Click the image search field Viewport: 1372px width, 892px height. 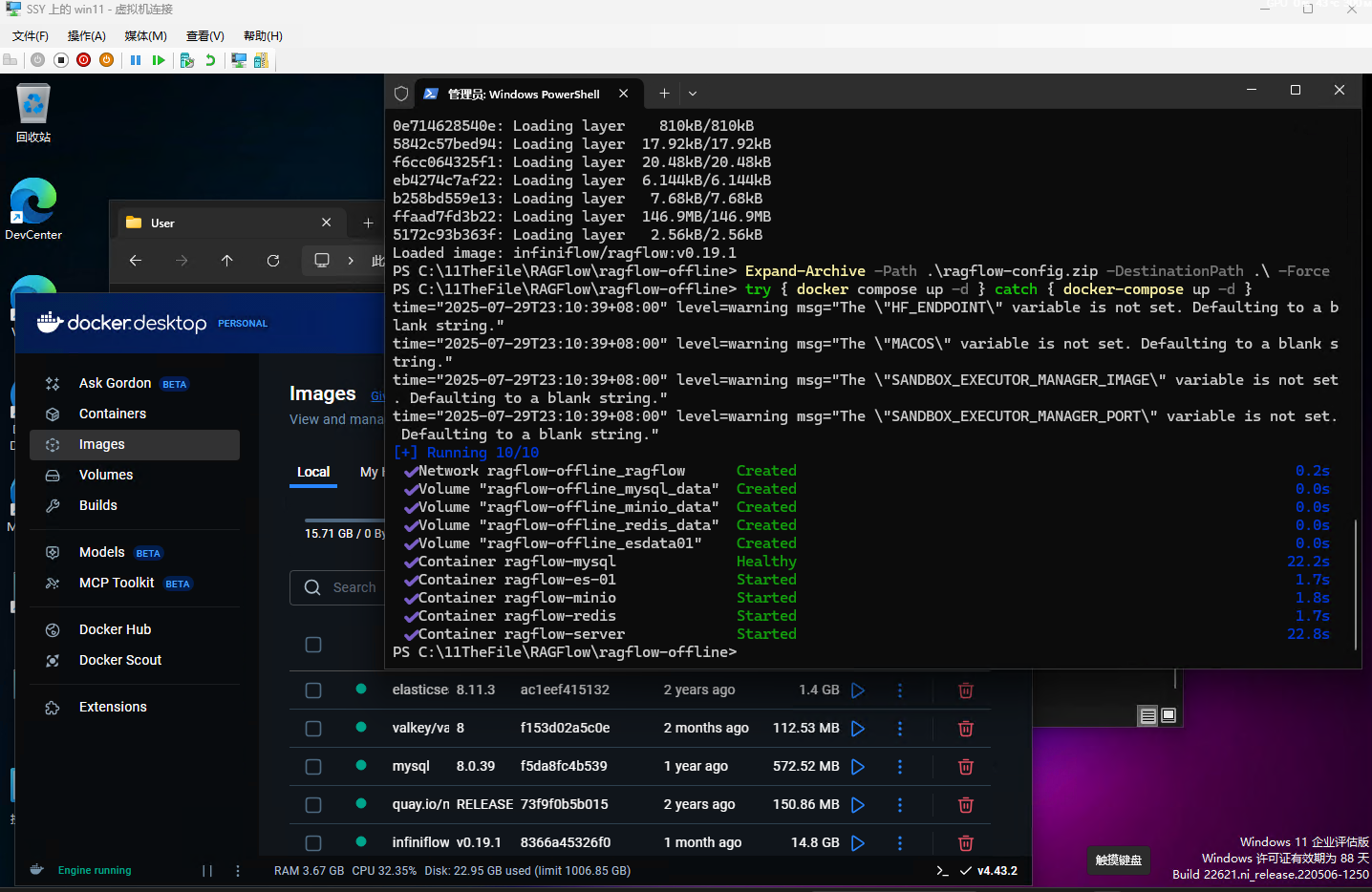click(x=354, y=587)
